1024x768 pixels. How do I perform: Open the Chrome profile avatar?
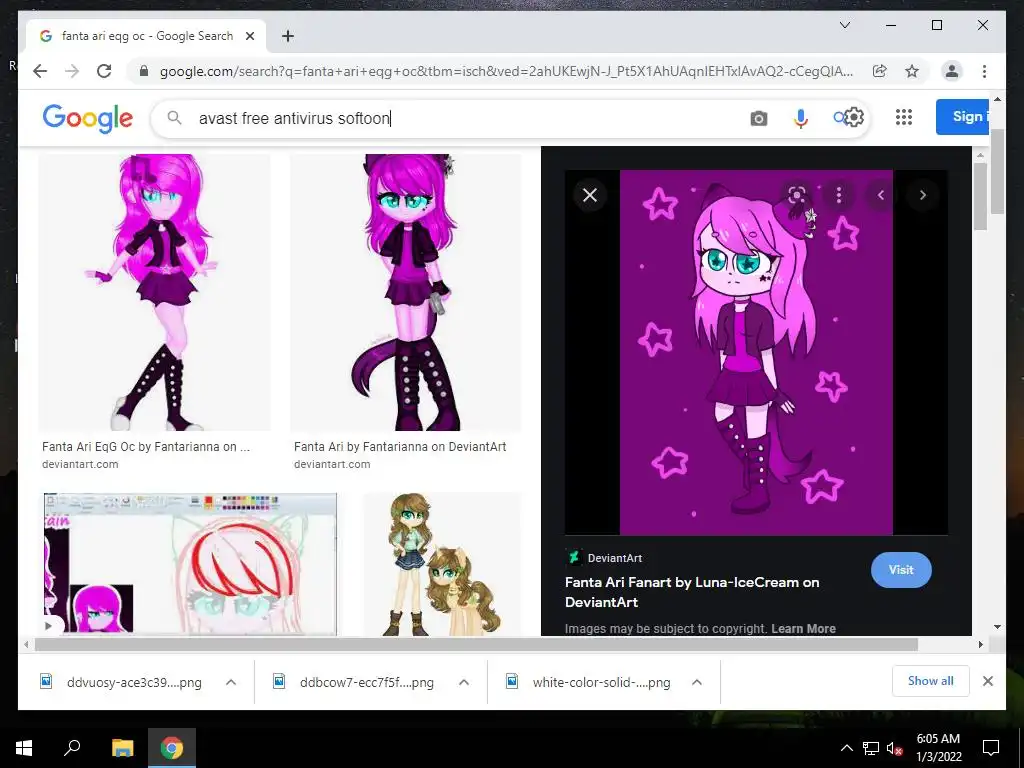pyautogui.click(x=952, y=71)
